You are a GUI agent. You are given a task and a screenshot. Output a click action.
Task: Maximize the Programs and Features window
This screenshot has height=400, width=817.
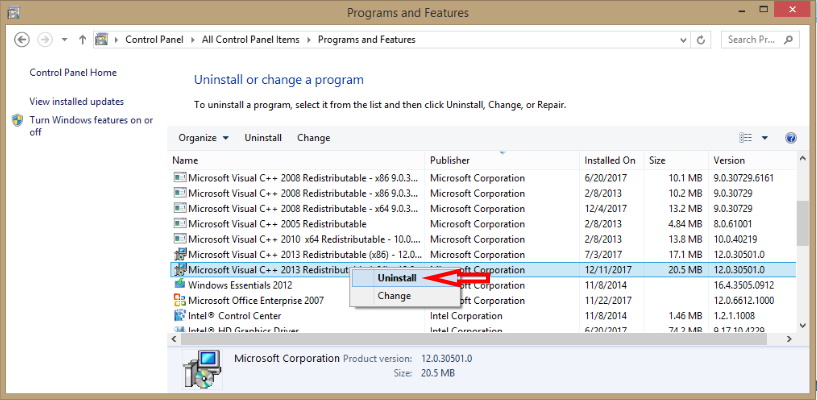[764, 9]
